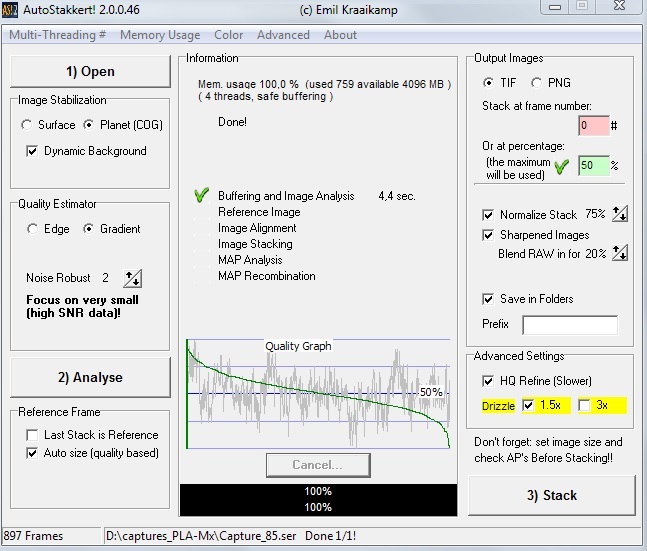Enable Last Stack is Reference
Viewport: 647px width, 551px height.
click(32, 435)
